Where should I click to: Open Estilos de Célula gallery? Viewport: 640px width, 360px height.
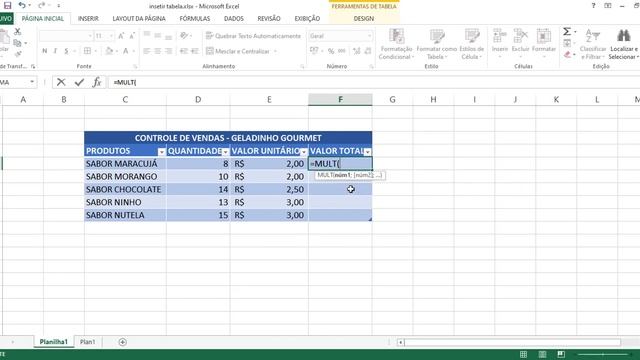click(x=472, y=44)
